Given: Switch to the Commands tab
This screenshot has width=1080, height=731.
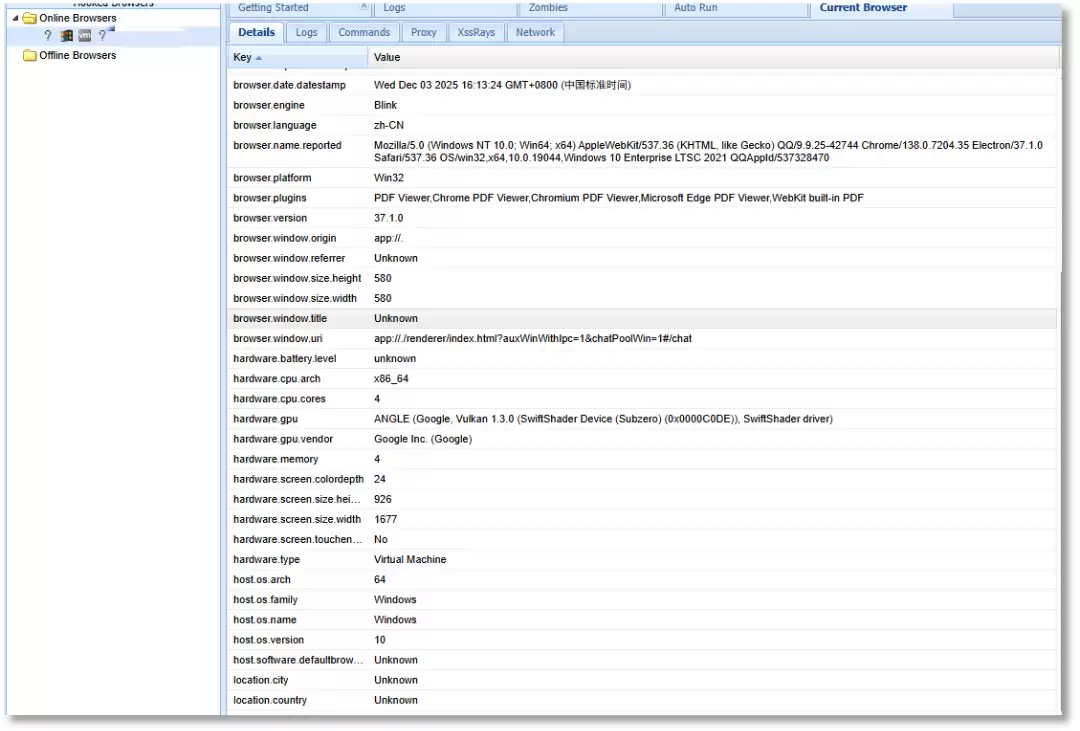Looking at the screenshot, I should click(x=364, y=33).
